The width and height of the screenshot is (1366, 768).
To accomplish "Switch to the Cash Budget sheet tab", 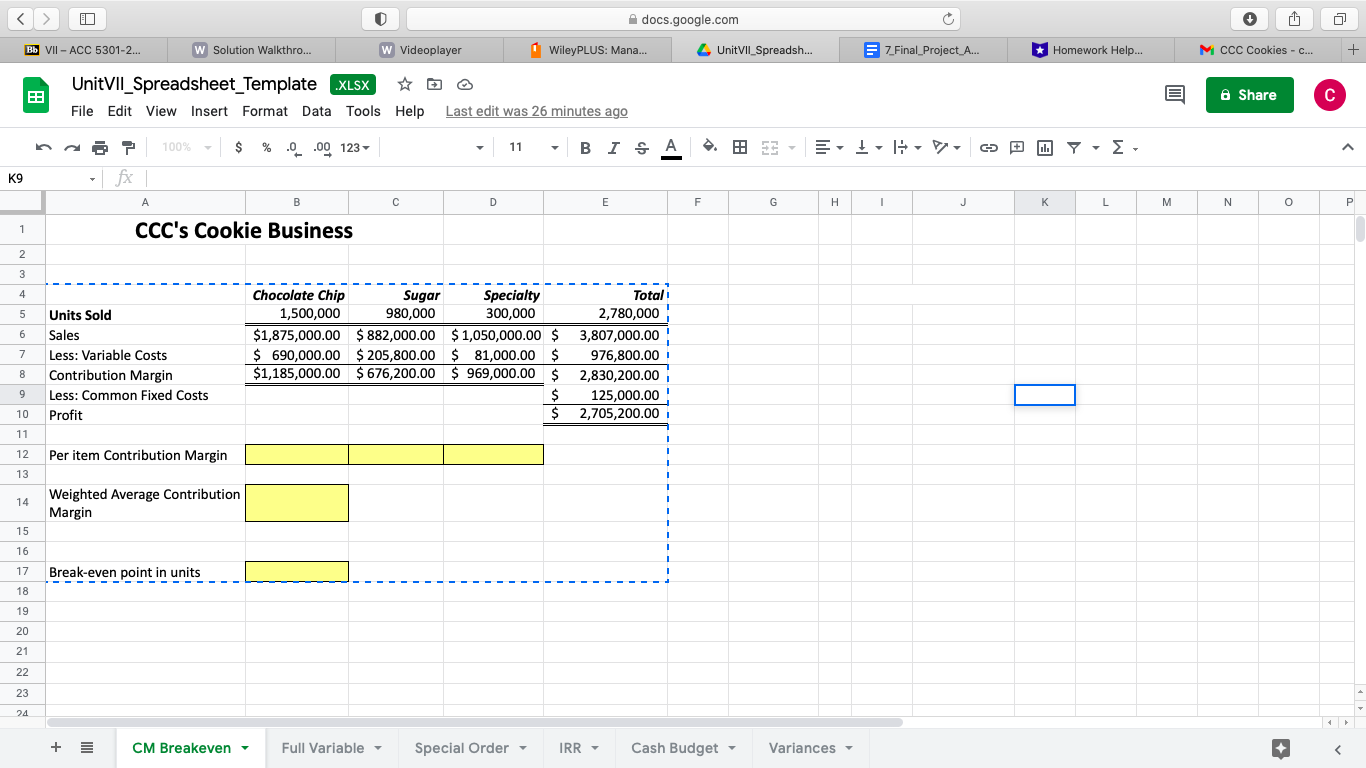I will click(675, 747).
